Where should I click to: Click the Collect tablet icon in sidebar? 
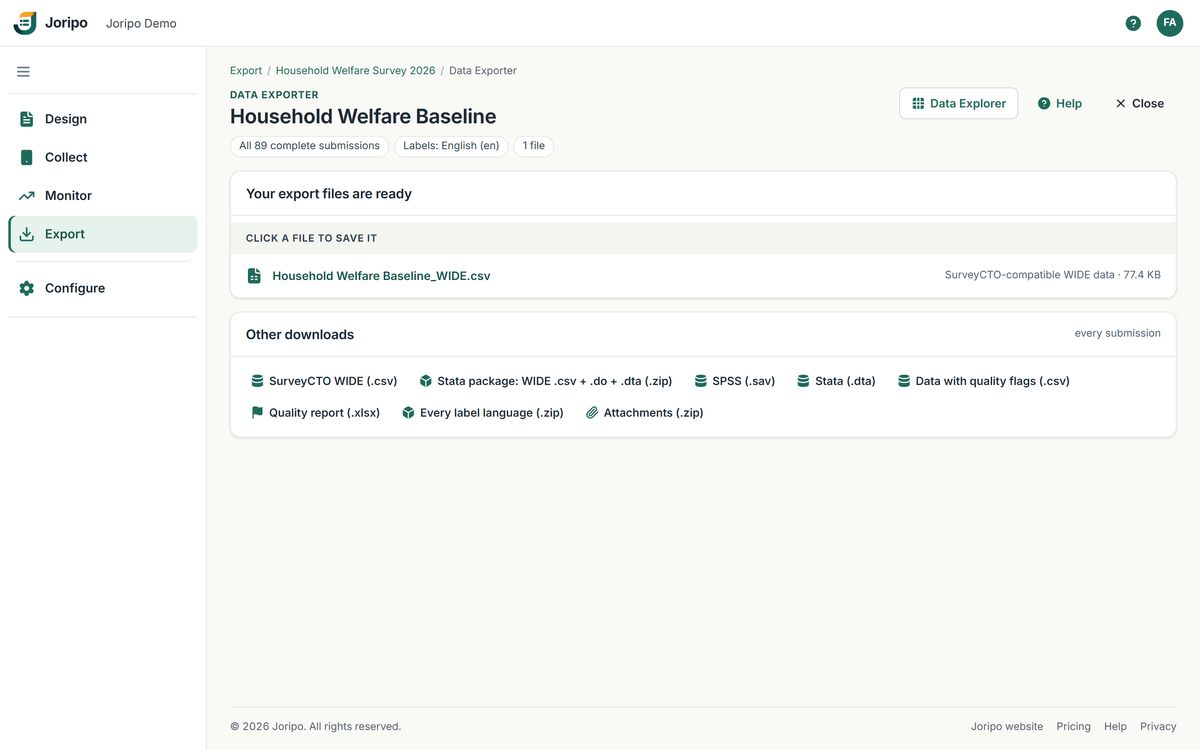point(27,157)
